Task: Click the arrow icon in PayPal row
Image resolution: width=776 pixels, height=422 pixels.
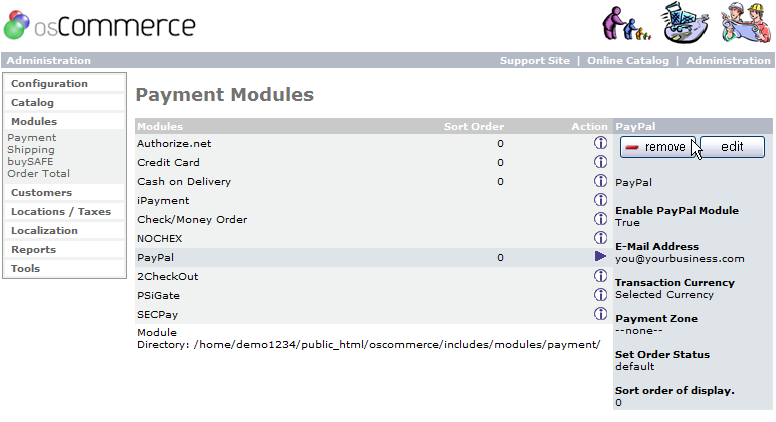Action: (x=600, y=257)
